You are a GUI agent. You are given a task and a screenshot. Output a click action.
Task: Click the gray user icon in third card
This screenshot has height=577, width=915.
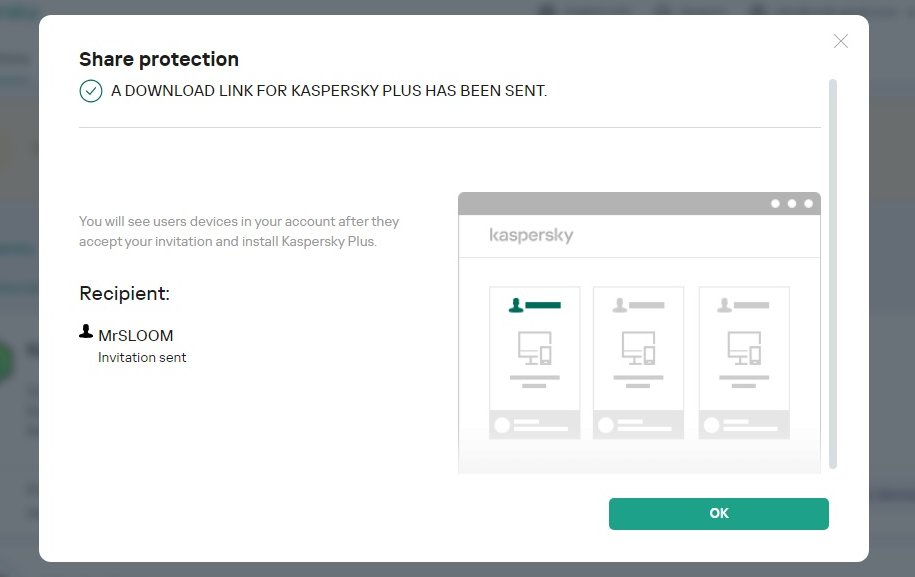(725, 305)
